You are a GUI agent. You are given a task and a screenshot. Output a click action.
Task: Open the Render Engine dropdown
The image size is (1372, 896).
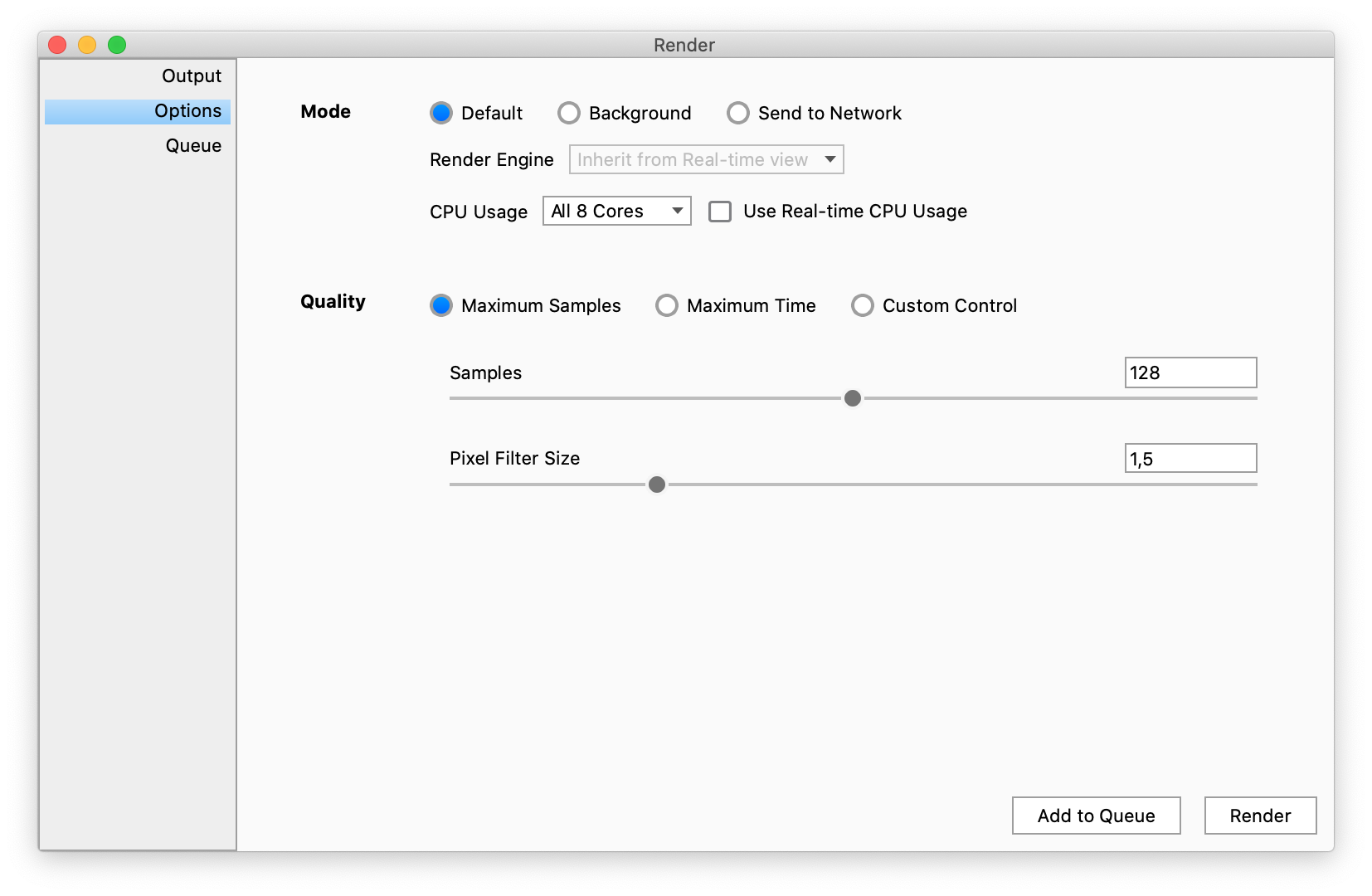point(706,159)
